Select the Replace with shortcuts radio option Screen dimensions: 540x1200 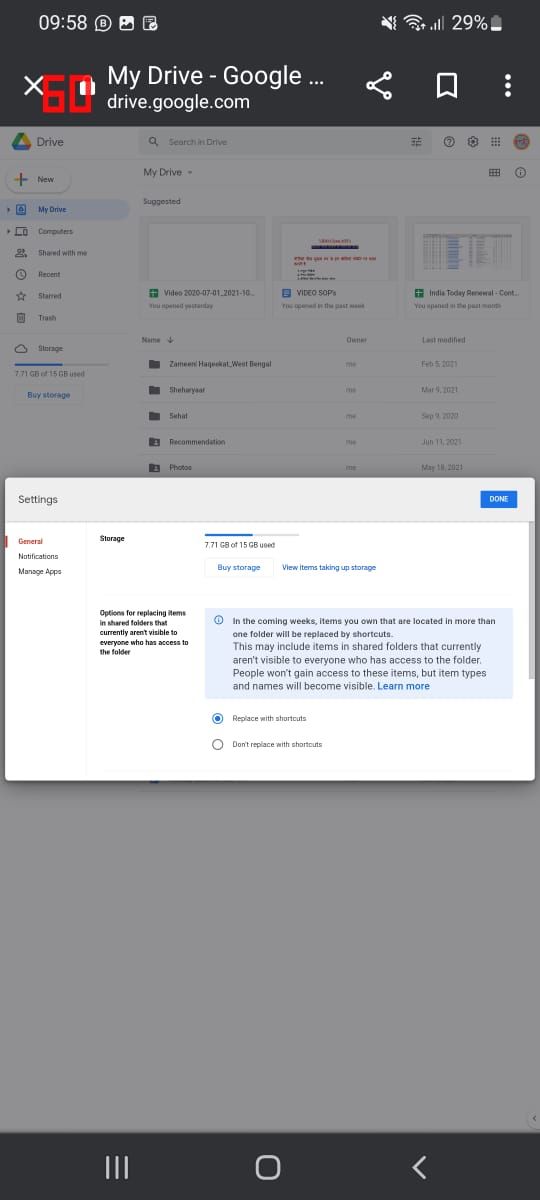(218, 718)
